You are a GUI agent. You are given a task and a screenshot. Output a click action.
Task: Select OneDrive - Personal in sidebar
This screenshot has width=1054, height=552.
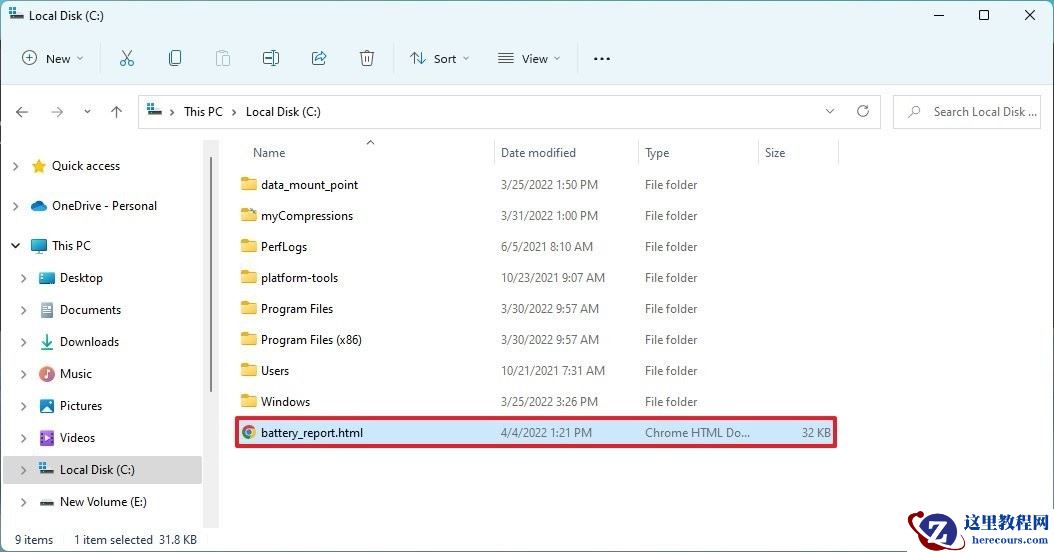104,206
